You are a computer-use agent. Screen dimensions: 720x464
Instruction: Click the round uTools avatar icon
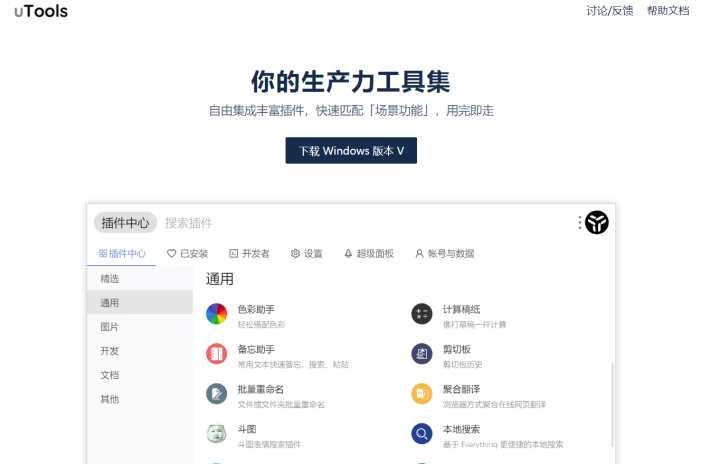[x=596, y=223]
